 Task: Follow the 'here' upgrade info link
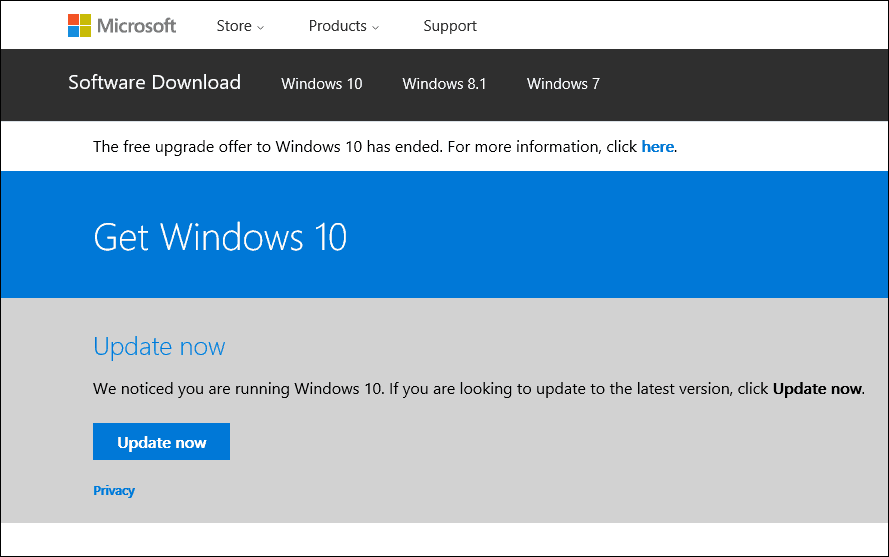(657, 147)
